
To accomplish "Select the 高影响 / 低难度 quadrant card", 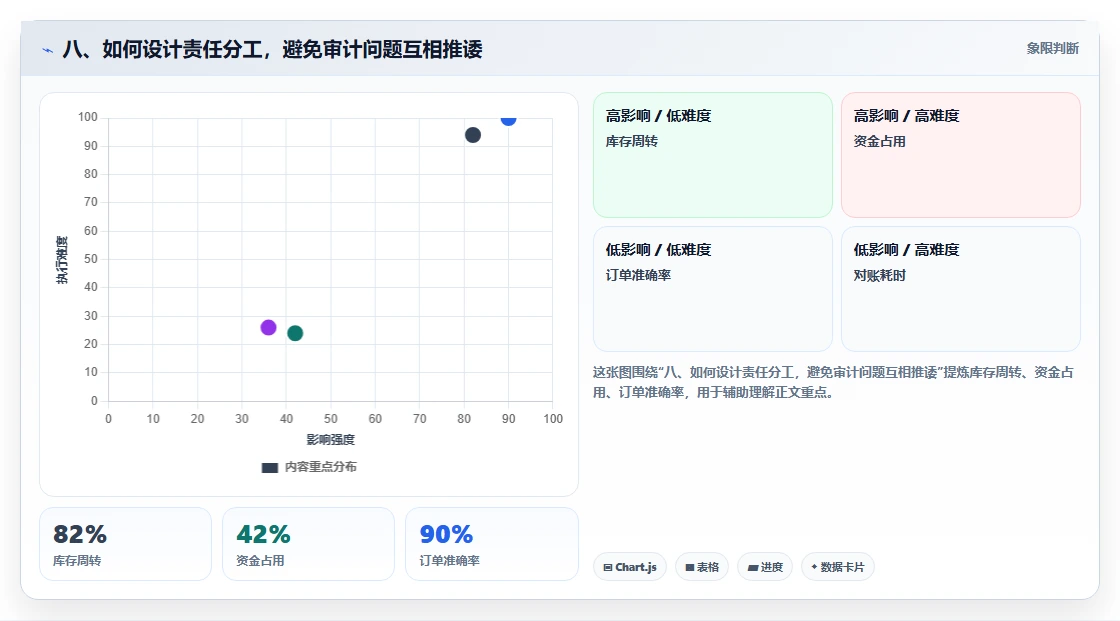I will tap(713, 154).
